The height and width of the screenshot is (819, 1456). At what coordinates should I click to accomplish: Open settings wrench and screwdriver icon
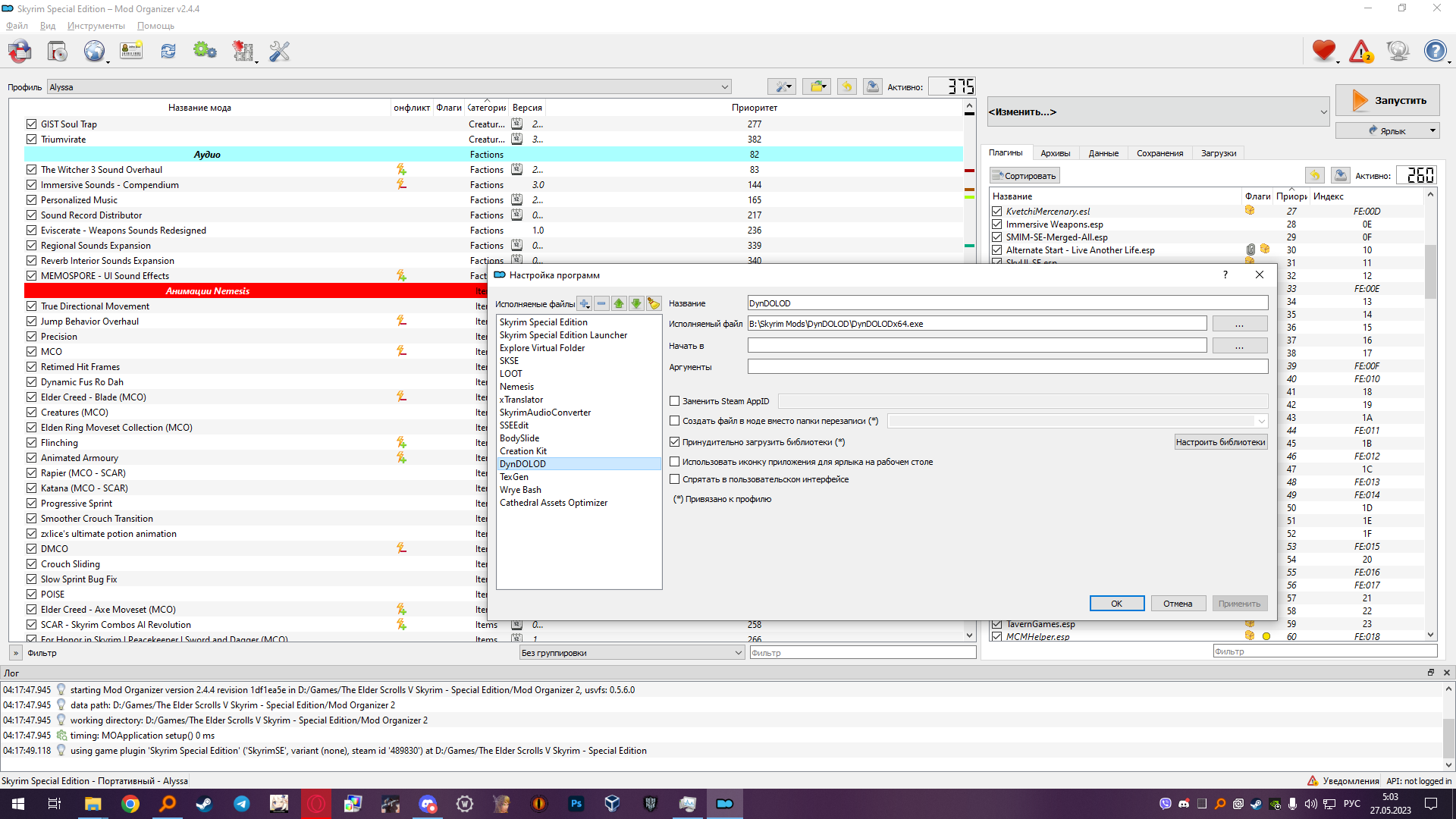(280, 52)
